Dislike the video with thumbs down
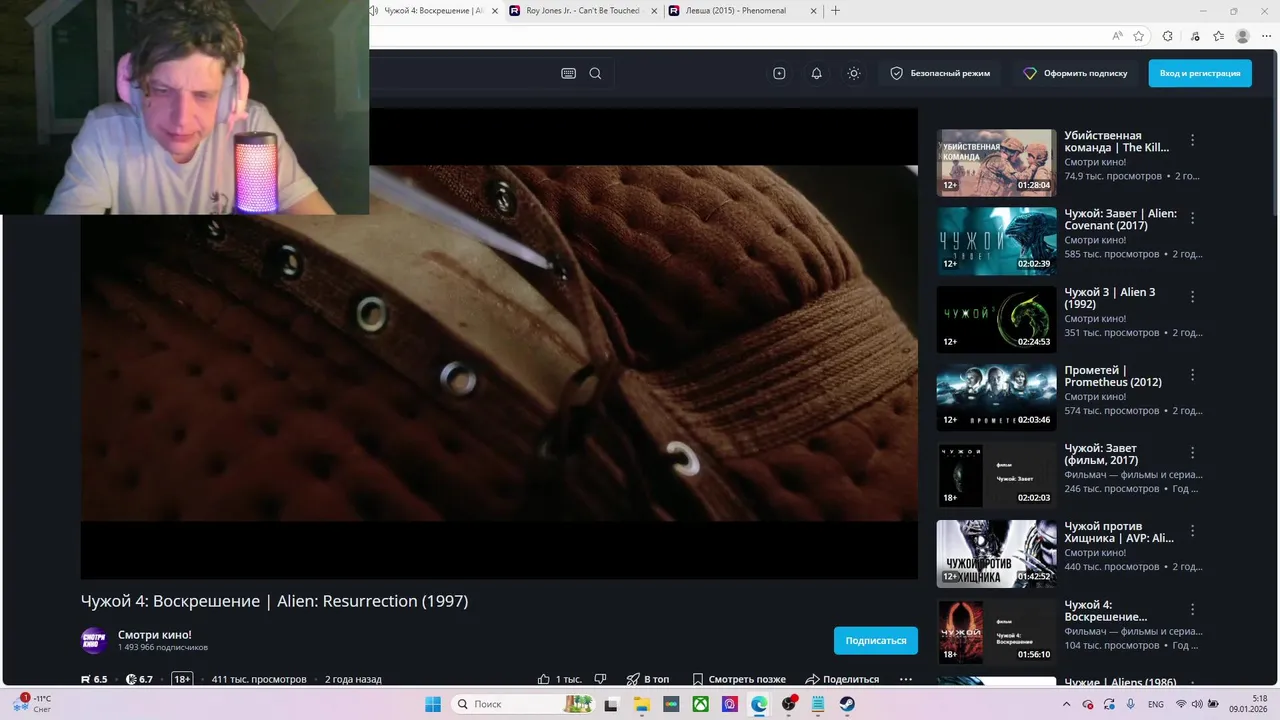The height and width of the screenshot is (720, 1280). coord(600,679)
